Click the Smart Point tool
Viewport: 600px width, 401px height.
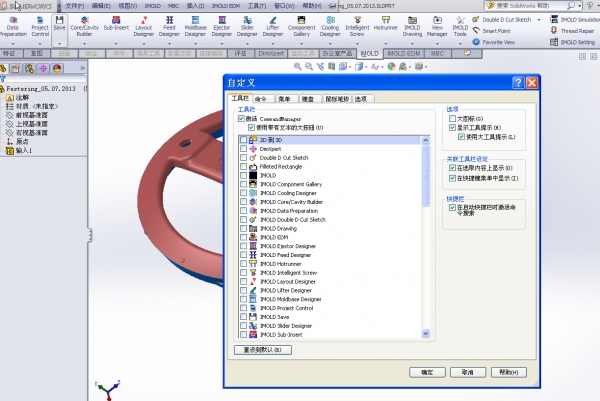pos(491,31)
